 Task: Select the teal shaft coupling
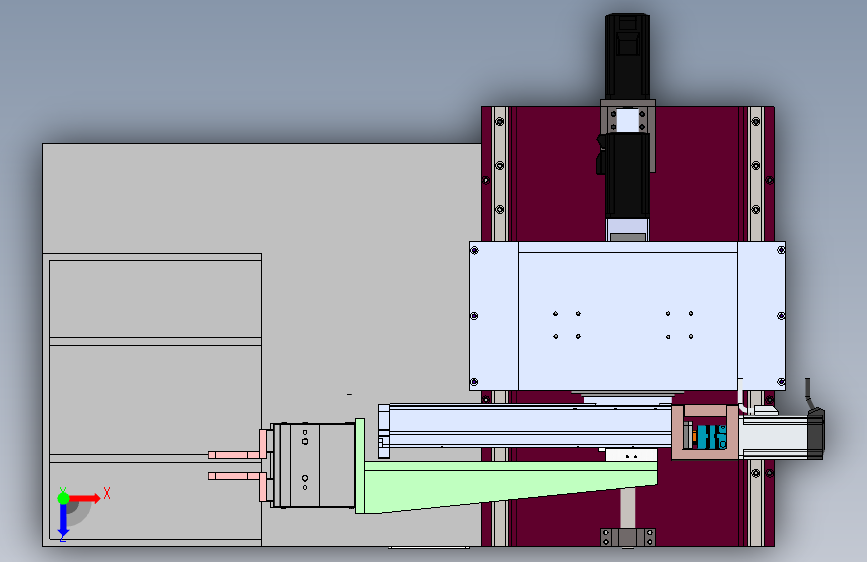click(x=711, y=436)
